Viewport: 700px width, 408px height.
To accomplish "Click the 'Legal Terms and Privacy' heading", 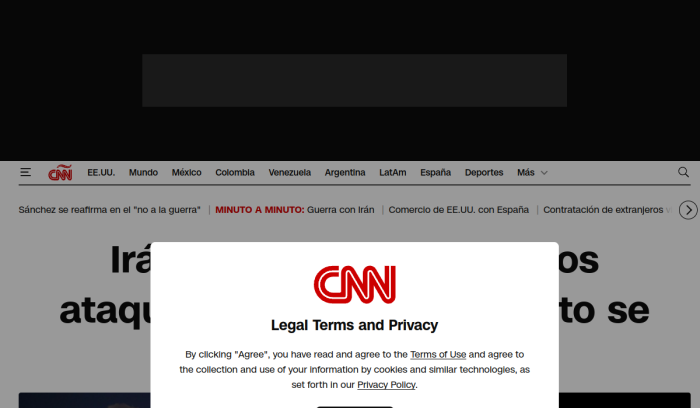I will pos(354,325).
